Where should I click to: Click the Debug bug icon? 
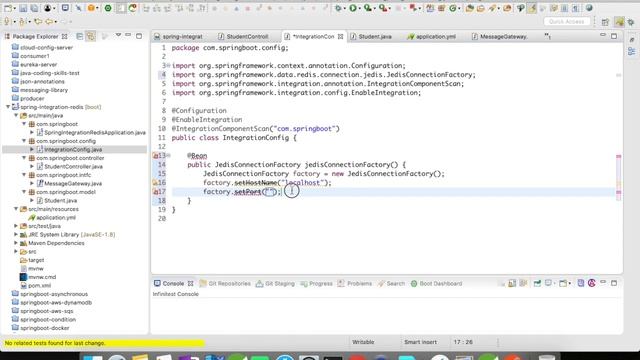[338, 8]
